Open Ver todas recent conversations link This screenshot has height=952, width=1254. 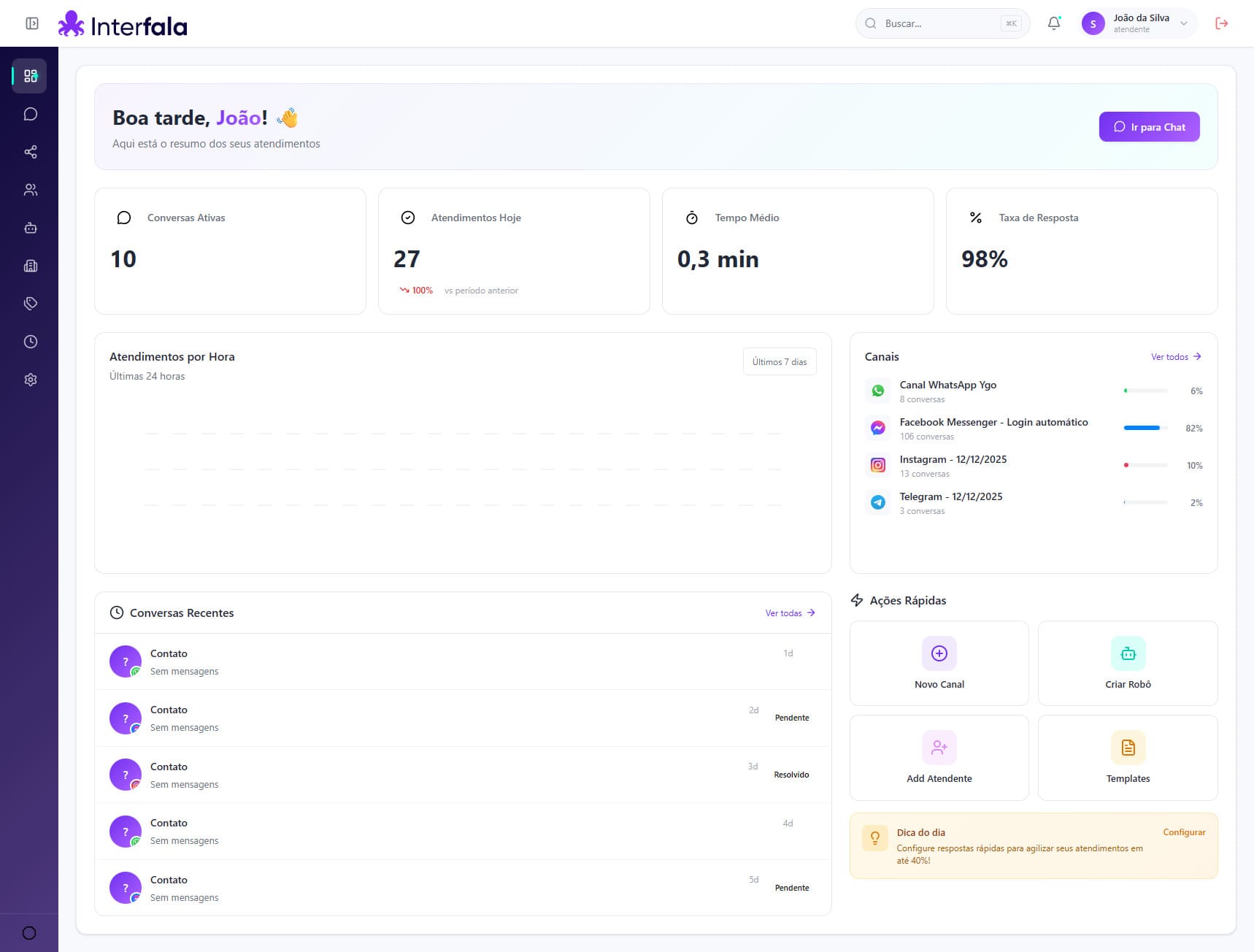(x=790, y=613)
